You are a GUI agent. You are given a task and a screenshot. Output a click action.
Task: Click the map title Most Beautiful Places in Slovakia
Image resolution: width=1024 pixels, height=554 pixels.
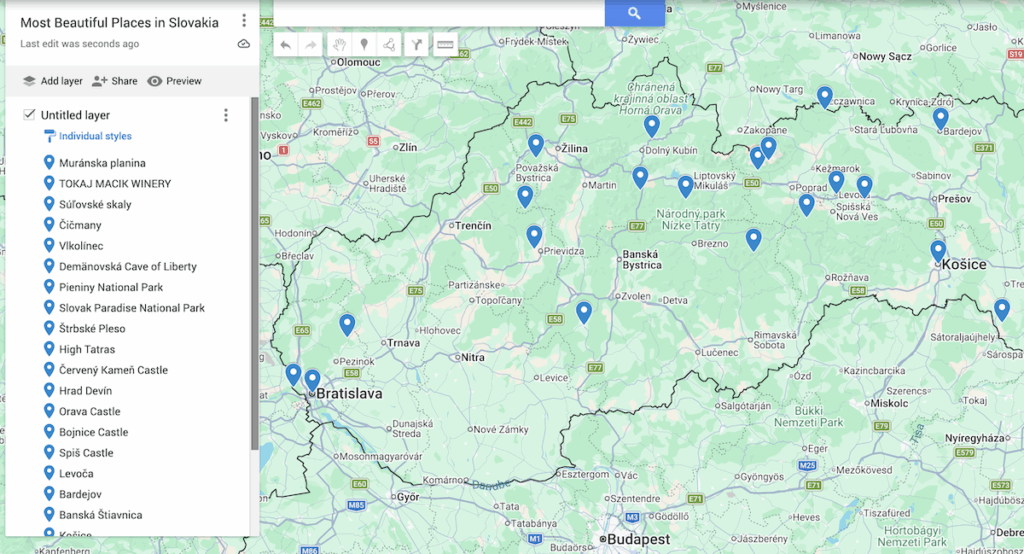pyautogui.click(x=120, y=23)
